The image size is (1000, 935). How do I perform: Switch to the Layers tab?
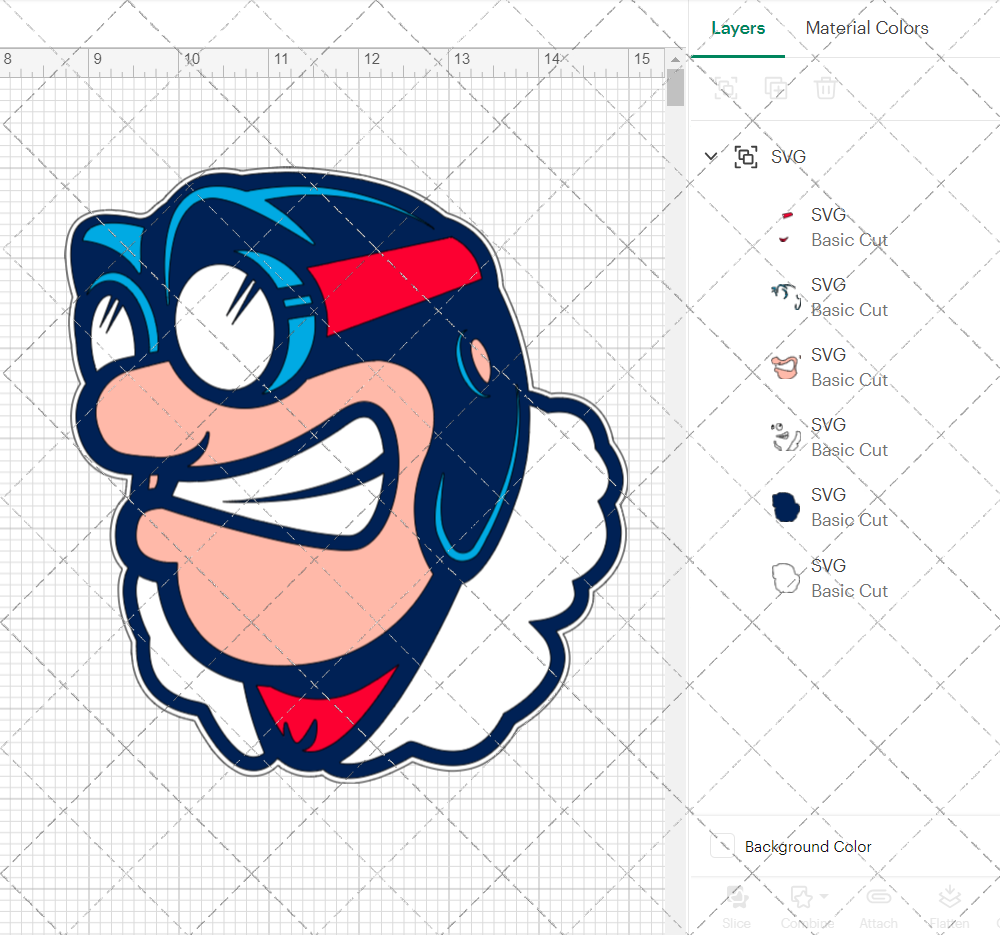738,28
